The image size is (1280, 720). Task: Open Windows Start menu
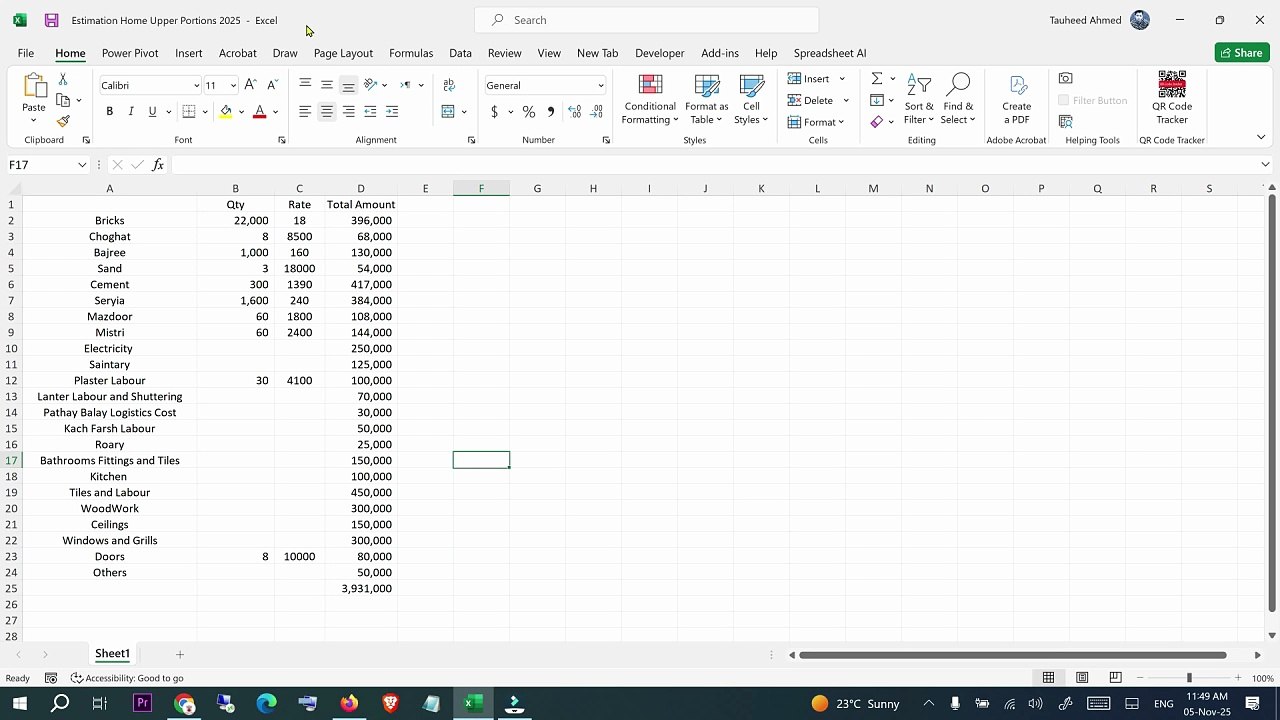pyautogui.click(x=19, y=703)
